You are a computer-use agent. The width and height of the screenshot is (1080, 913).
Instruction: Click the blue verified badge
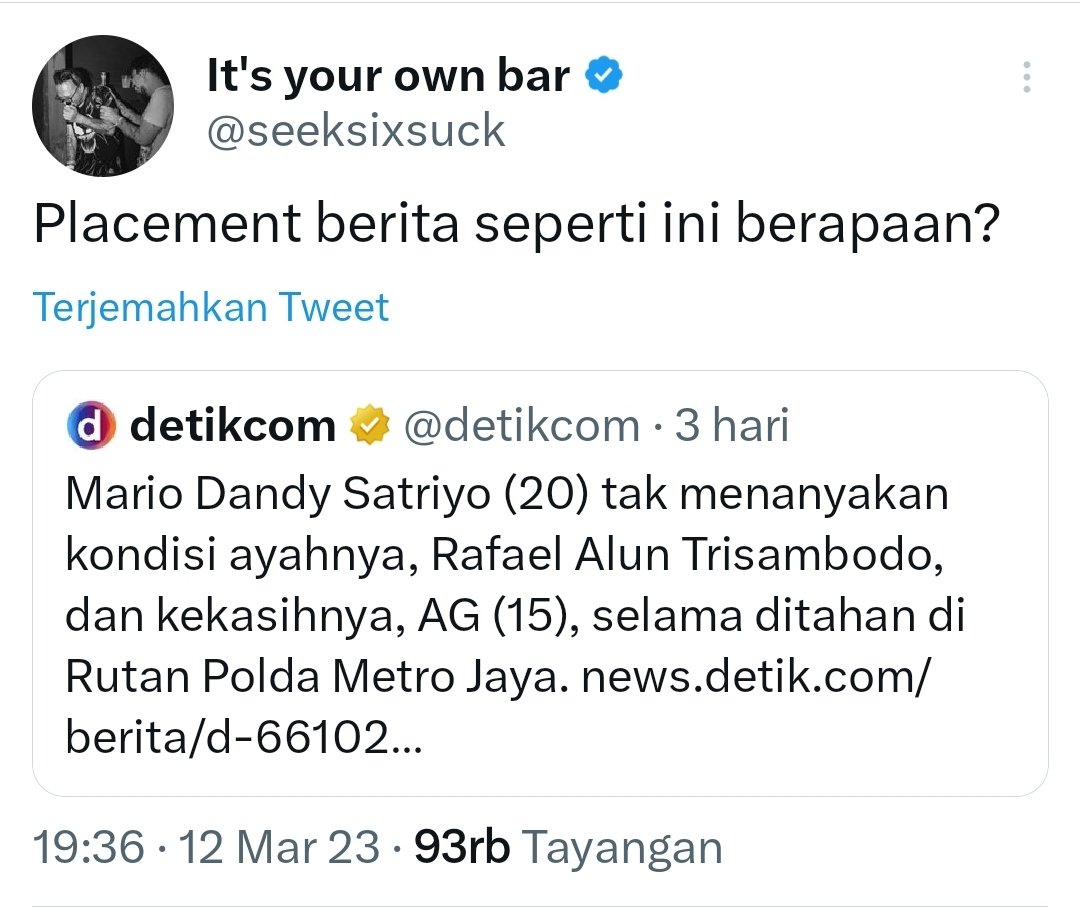click(603, 75)
